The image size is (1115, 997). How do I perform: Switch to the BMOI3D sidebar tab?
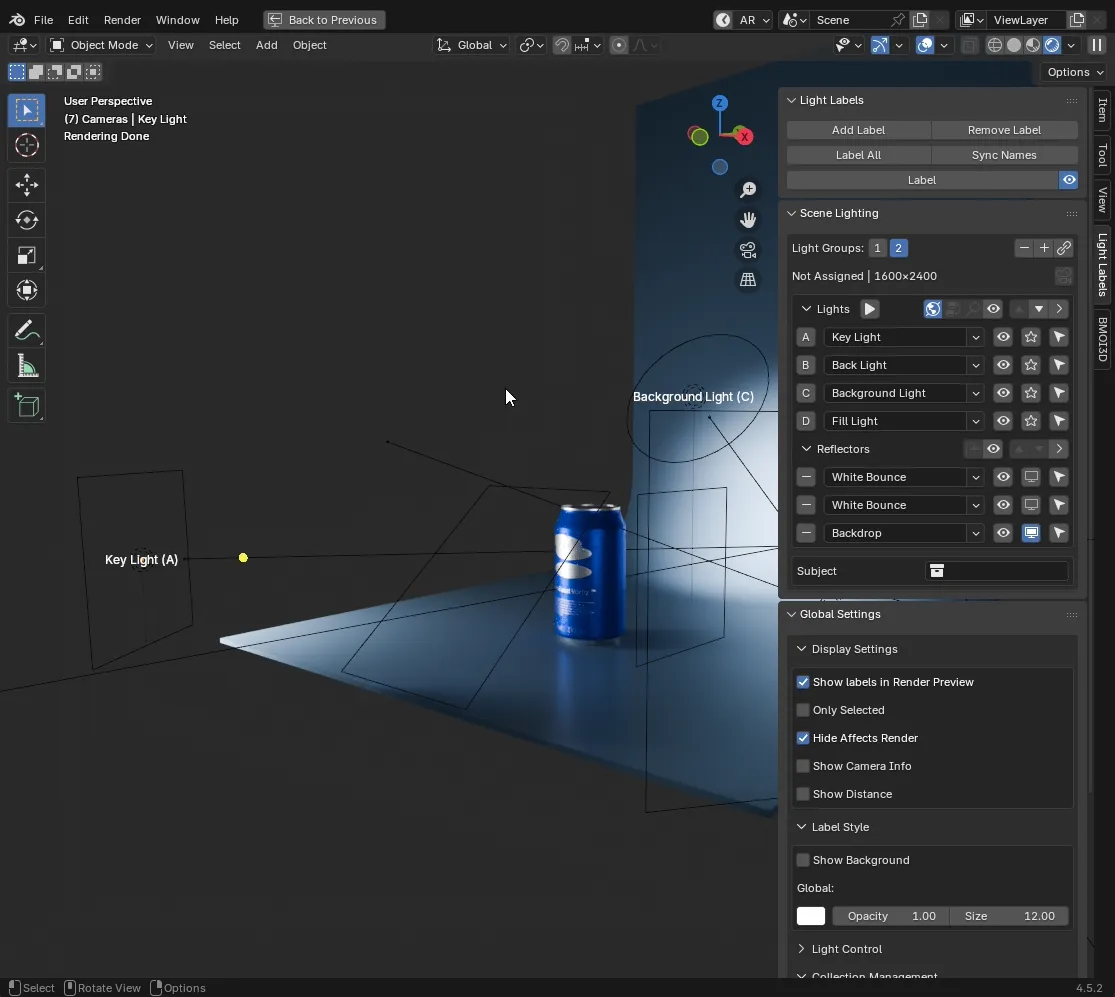(x=1101, y=339)
